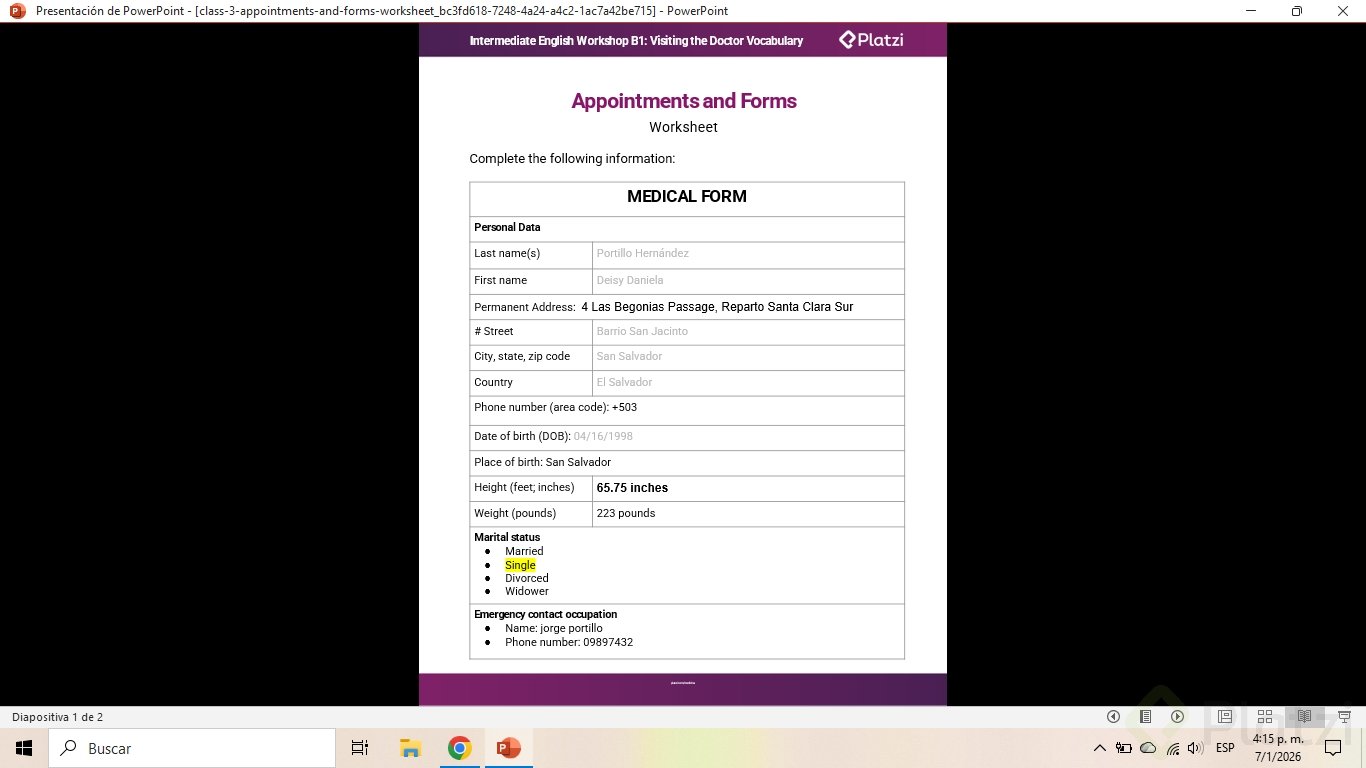This screenshot has width=1366, height=768.
Task: Click the '223 pounds' value
Action: click(x=626, y=514)
